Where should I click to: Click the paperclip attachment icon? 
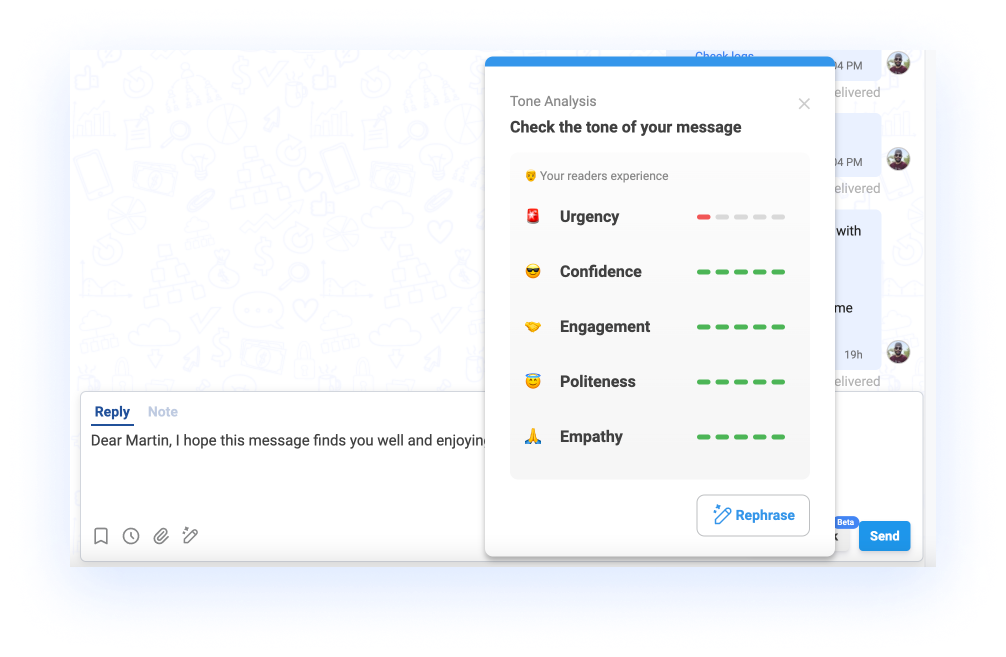coord(160,536)
